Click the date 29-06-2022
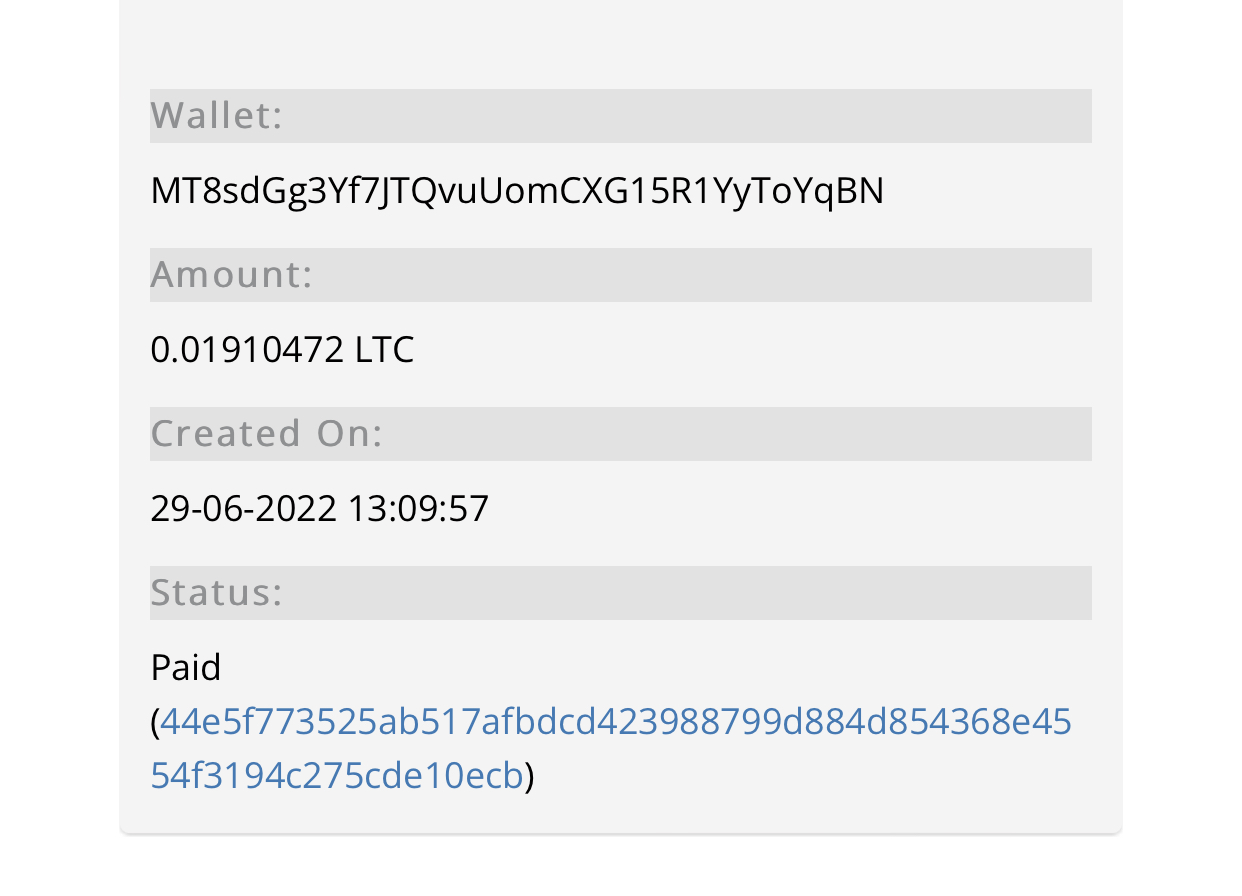Image resolution: width=1242 pixels, height=896 pixels. point(243,509)
